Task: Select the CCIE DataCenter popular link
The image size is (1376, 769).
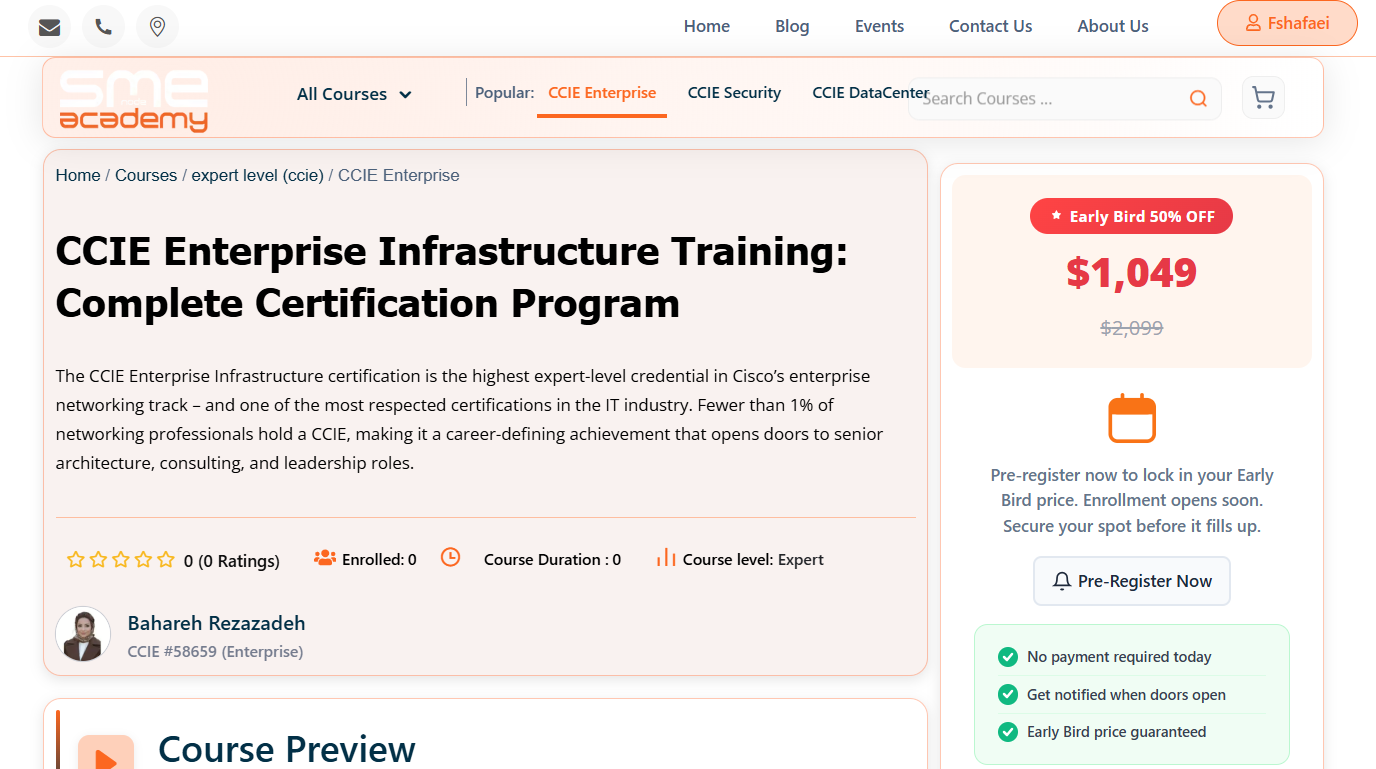Action: 871,93
